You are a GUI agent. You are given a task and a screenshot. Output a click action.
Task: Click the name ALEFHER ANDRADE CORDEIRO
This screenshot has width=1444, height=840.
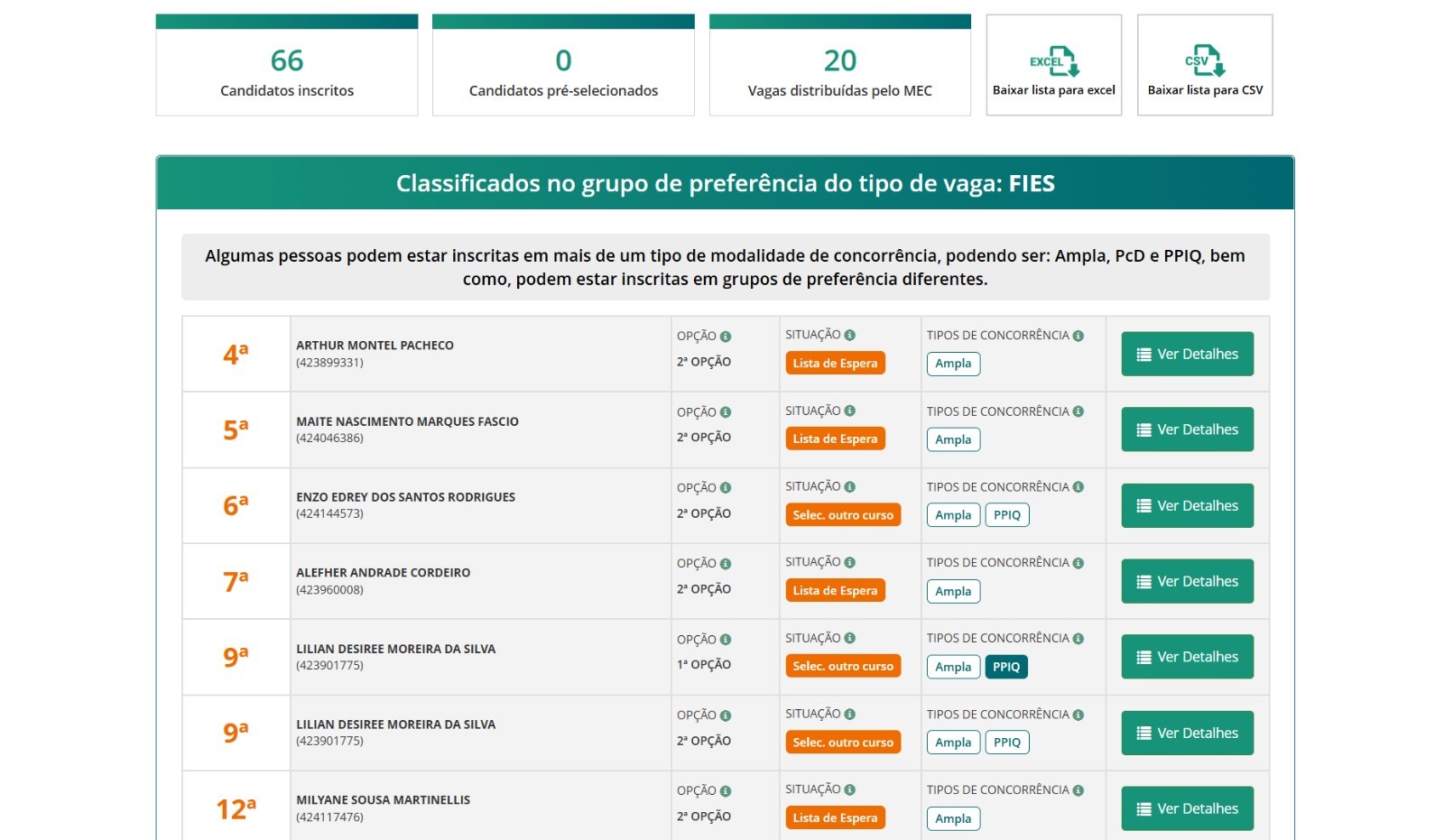[x=383, y=573]
